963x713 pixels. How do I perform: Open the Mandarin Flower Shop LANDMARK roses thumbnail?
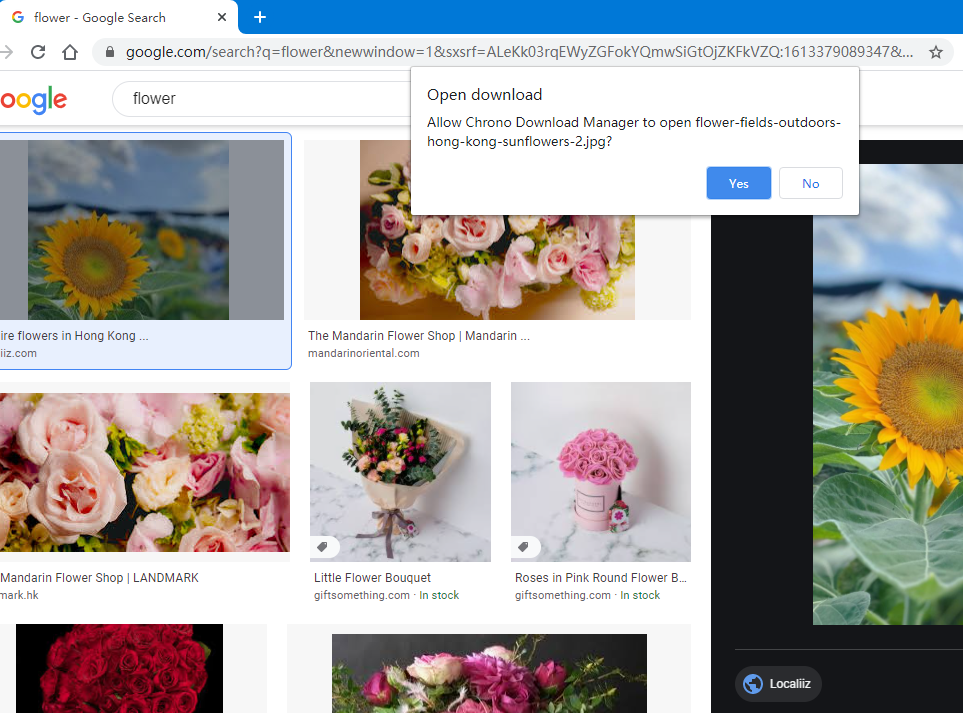coord(144,472)
